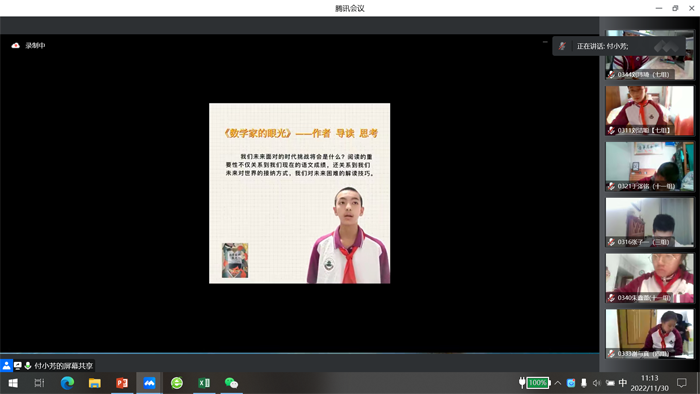Open the green 360 browser taskbar icon
The image size is (700, 394).
tap(177, 383)
